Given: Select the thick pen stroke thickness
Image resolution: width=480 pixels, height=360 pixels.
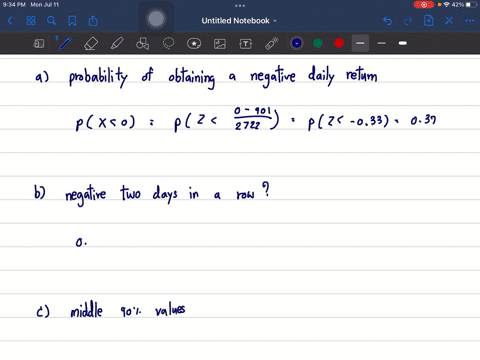Looking at the screenshot, I should point(403,43).
